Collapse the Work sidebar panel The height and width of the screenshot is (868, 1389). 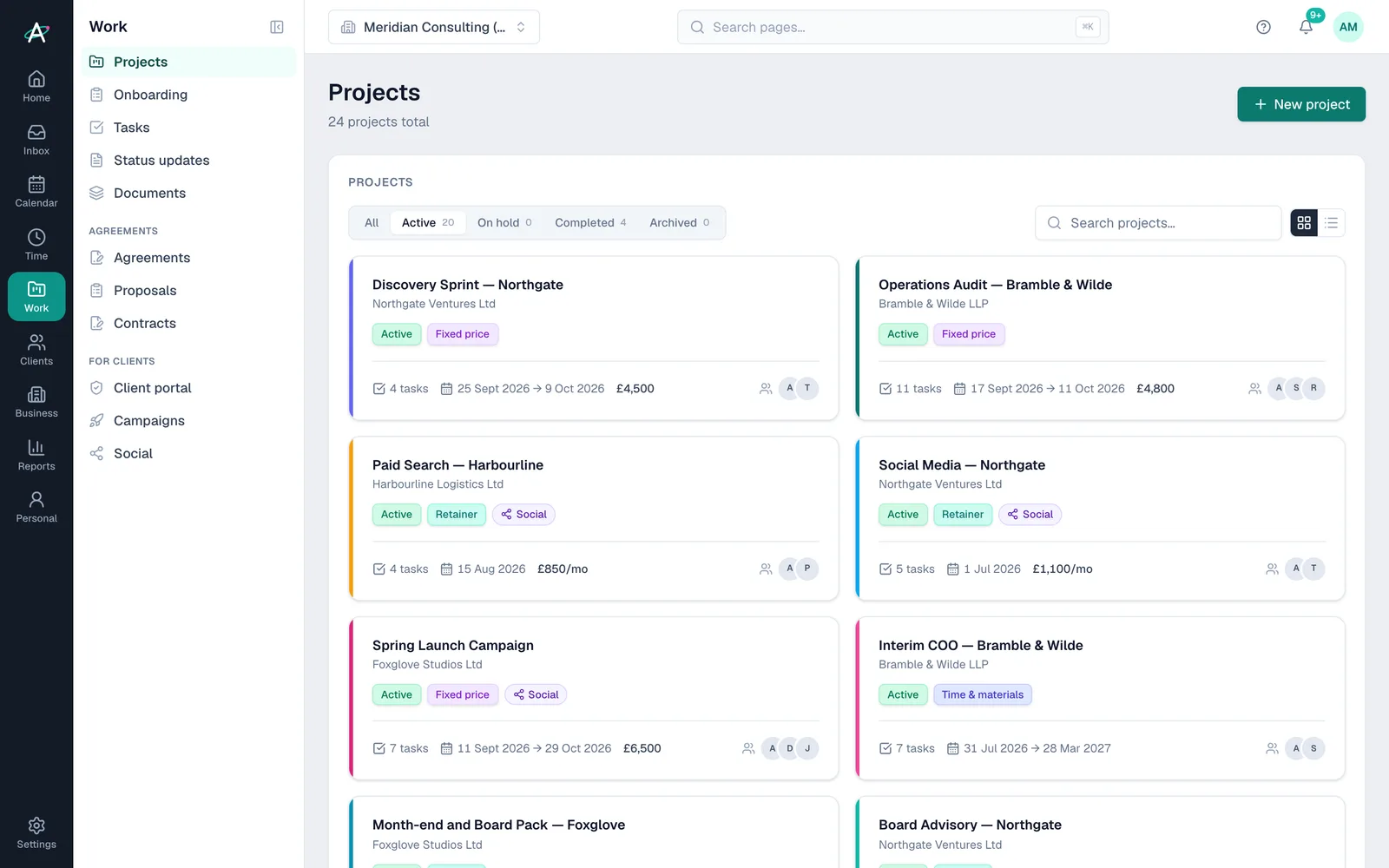pos(277,27)
